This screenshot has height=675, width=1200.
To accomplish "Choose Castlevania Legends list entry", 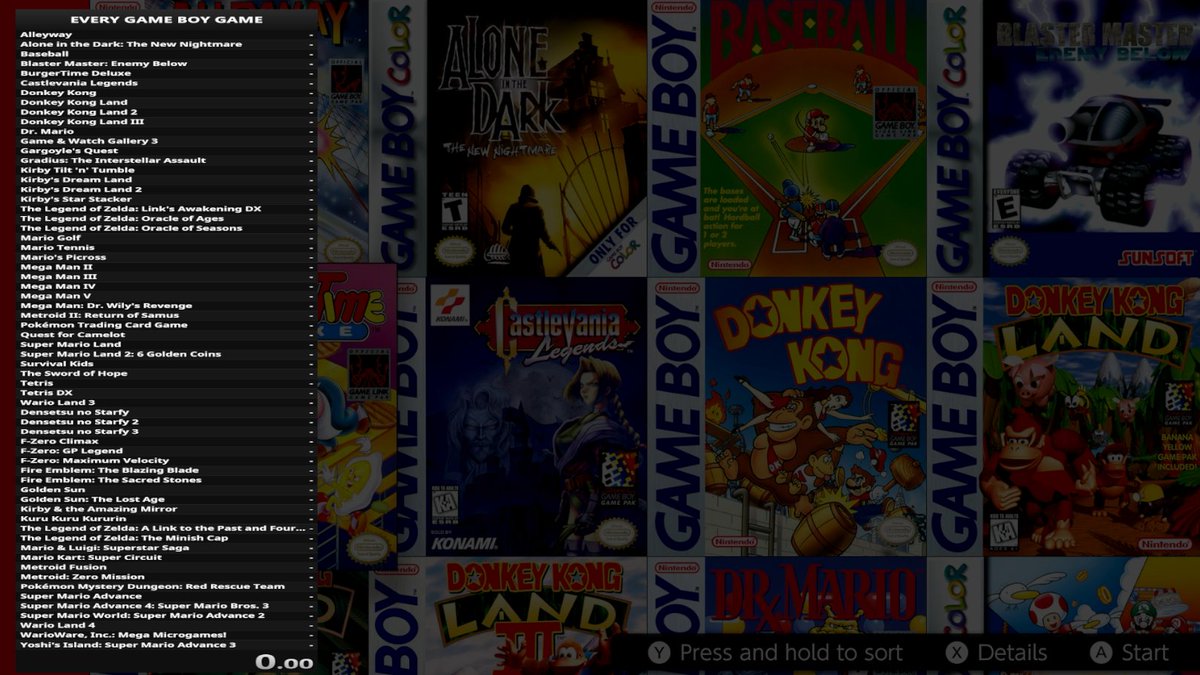I will (x=167, y=83).
